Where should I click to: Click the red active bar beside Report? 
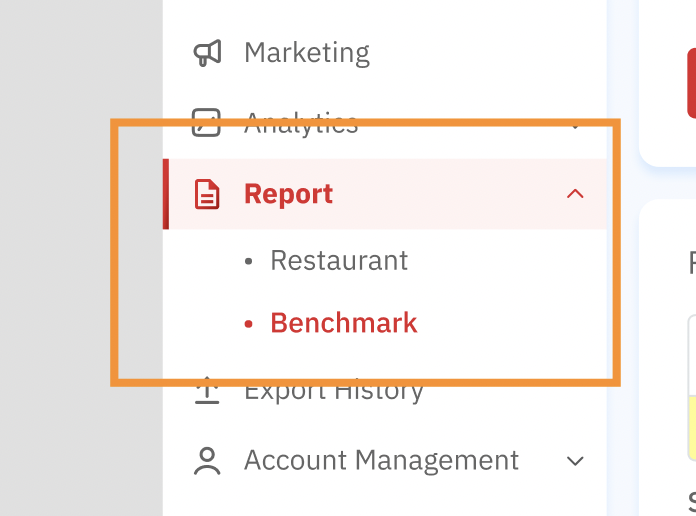166,194
